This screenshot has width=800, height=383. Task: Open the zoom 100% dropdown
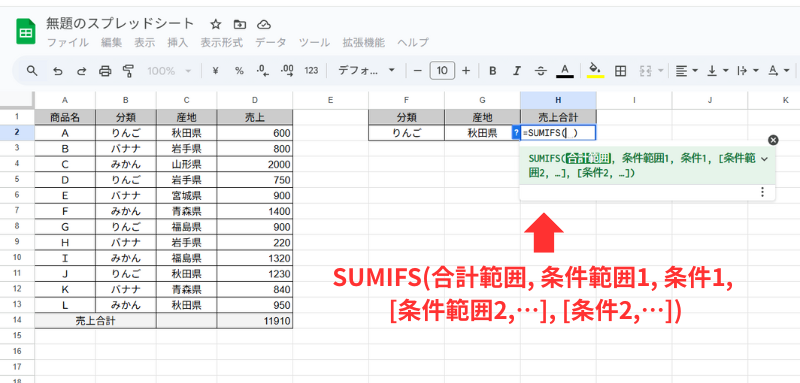169,70
